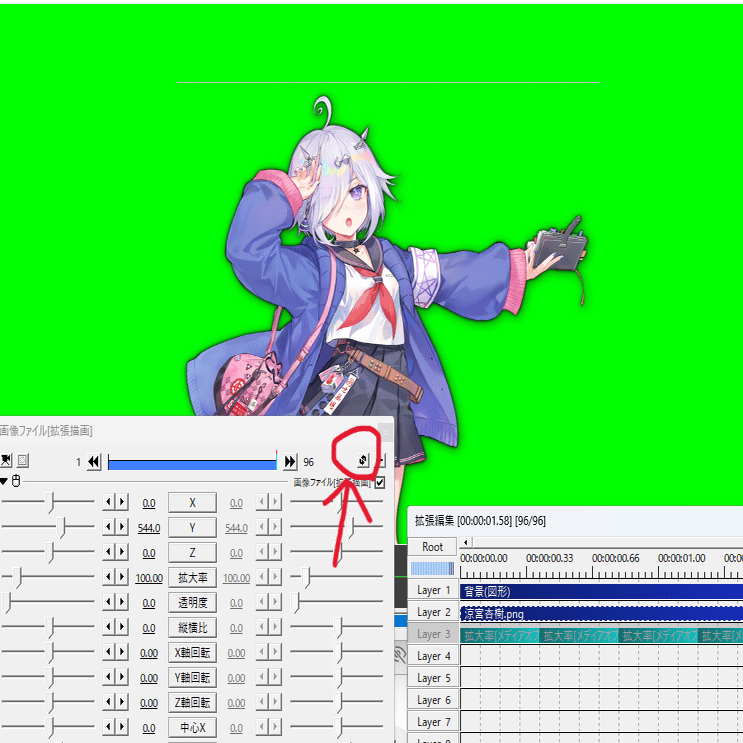Click timeline scroll-left arrow beside Root
The image size is (743, 743).
point(466,542)
